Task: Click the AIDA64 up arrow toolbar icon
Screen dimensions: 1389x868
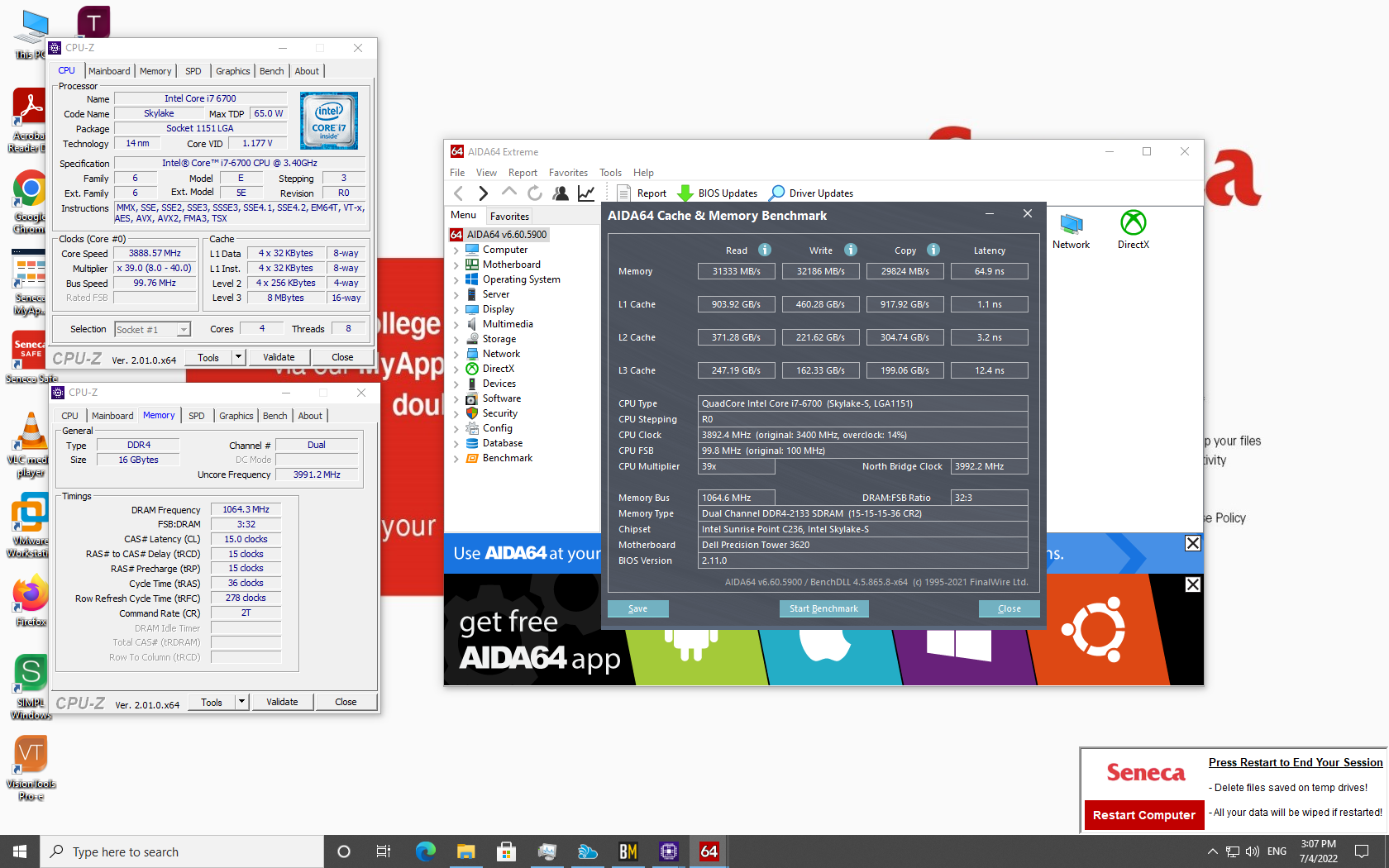Action: pyautogui.click(x=509, y=193)
